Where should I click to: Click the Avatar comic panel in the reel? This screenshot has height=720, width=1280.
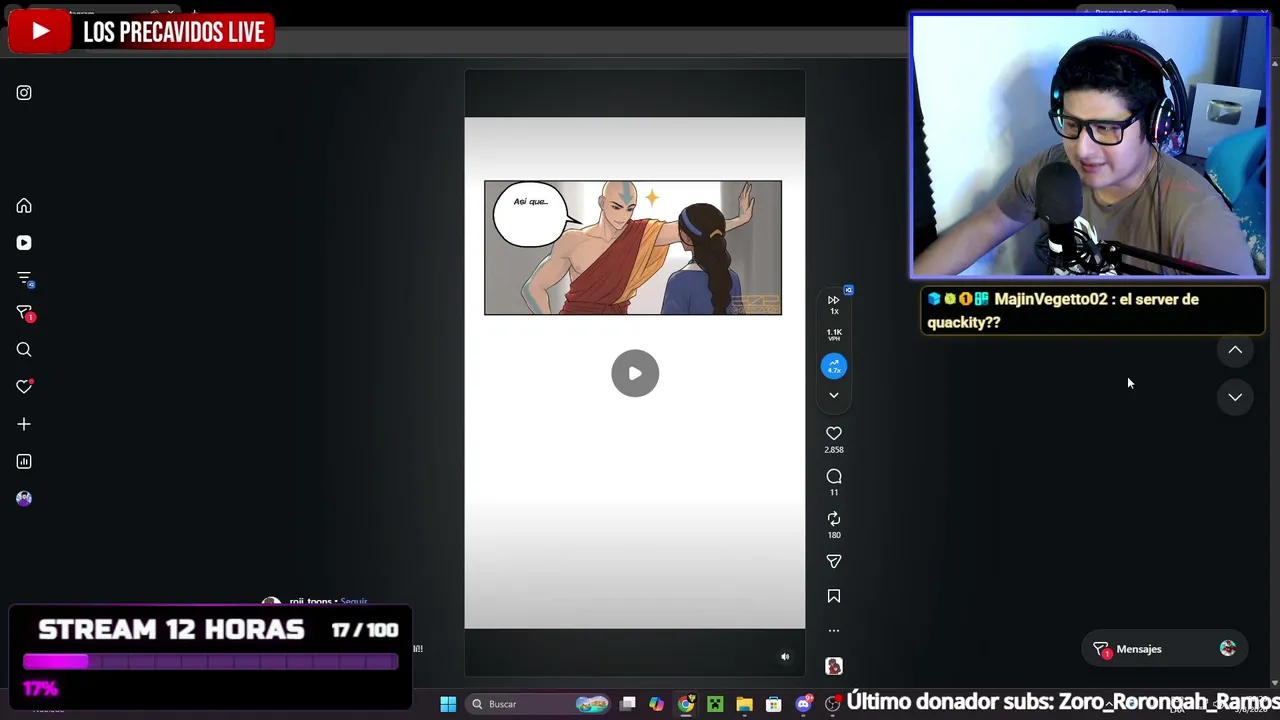633,248
